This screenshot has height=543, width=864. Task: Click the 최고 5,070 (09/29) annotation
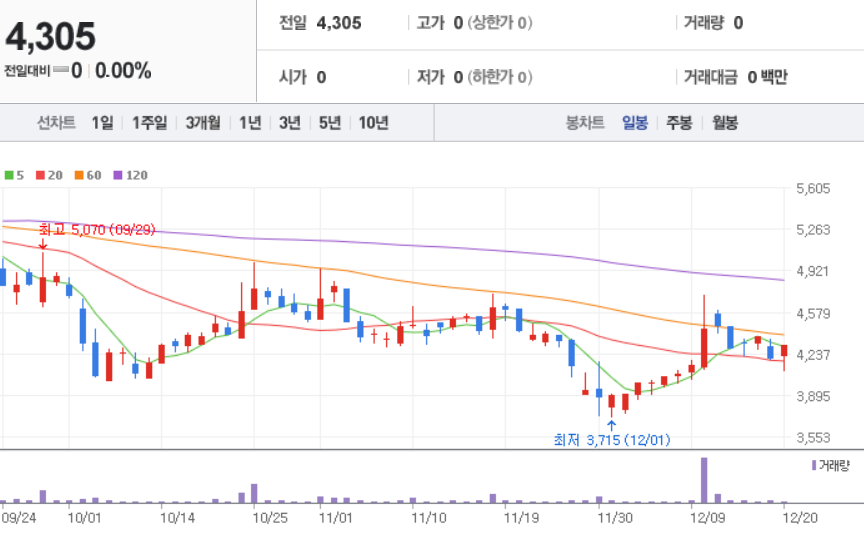tap(97, 229)
